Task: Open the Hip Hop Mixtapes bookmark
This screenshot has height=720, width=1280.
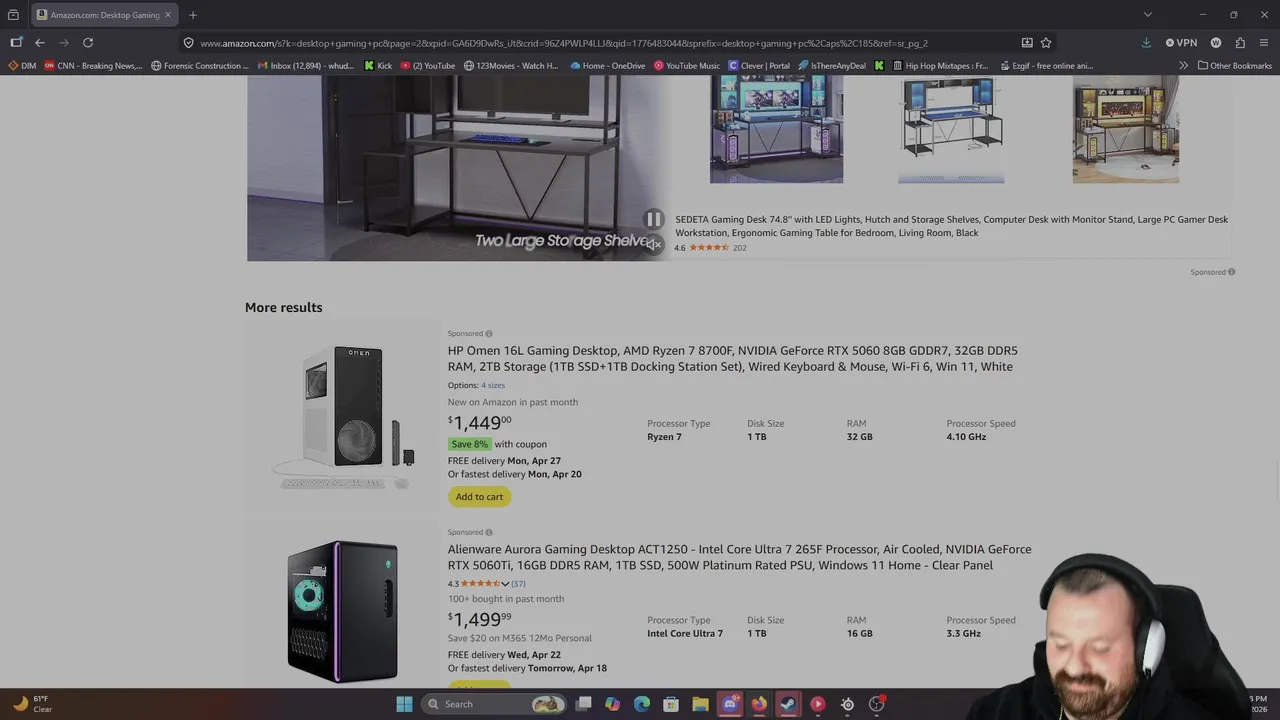Action: pyautogui.click(x=941, y=66)
